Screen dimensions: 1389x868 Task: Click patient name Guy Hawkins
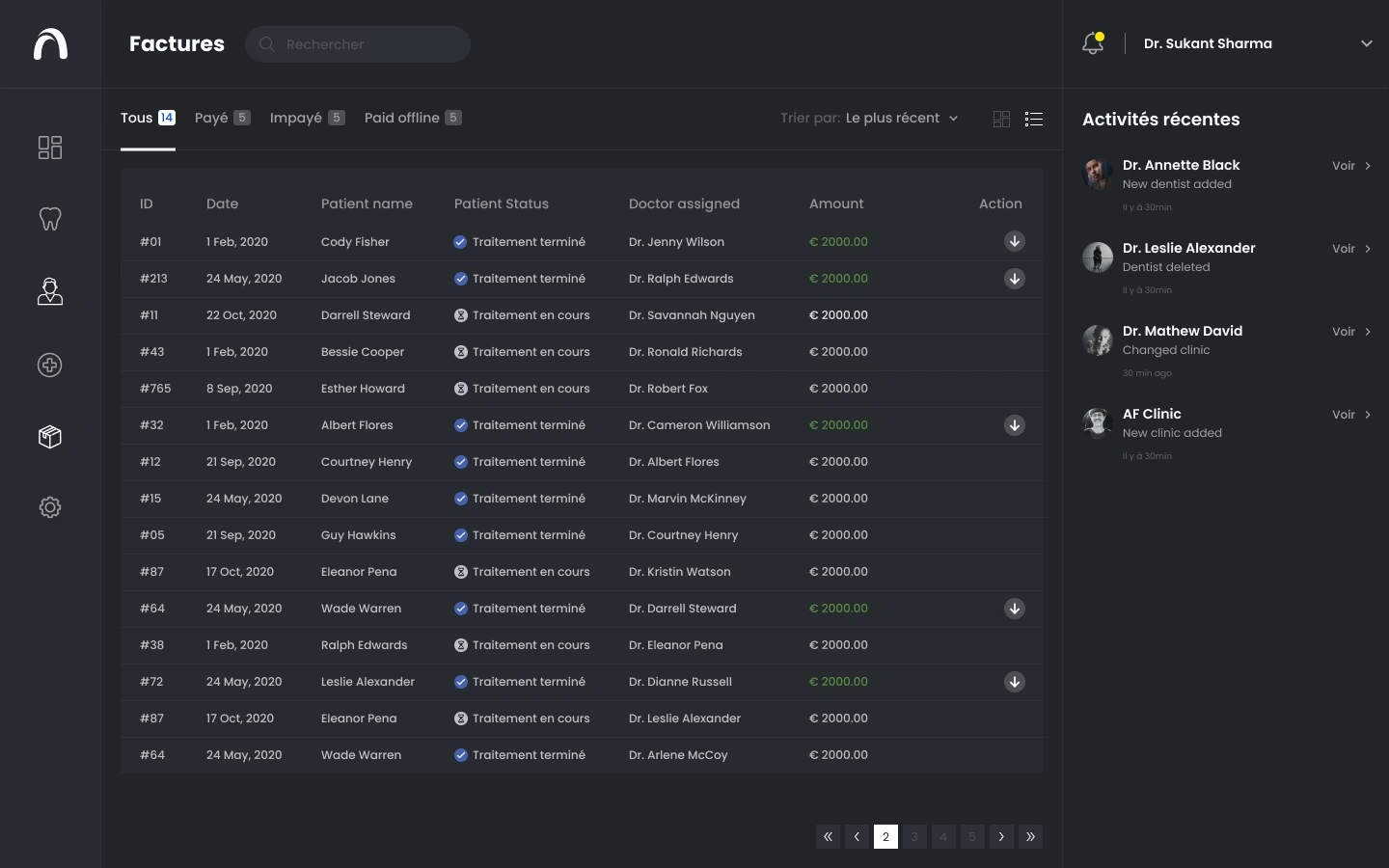click(359, 535)
